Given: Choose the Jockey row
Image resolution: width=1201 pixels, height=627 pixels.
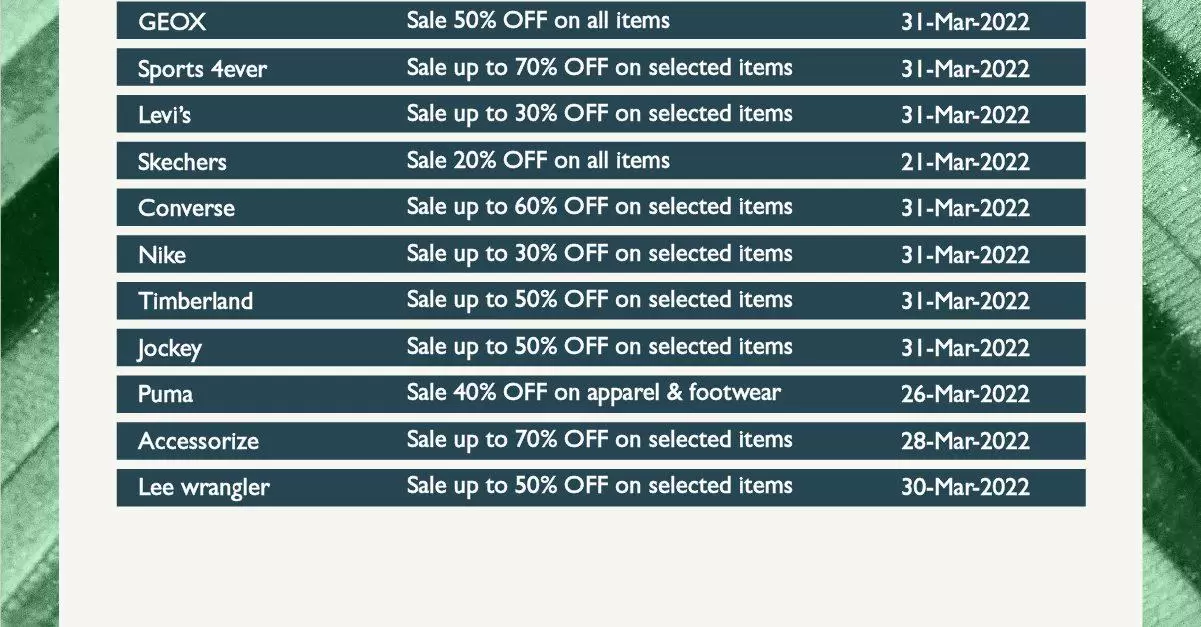Looking at the screenshot, I should (601, 348).
